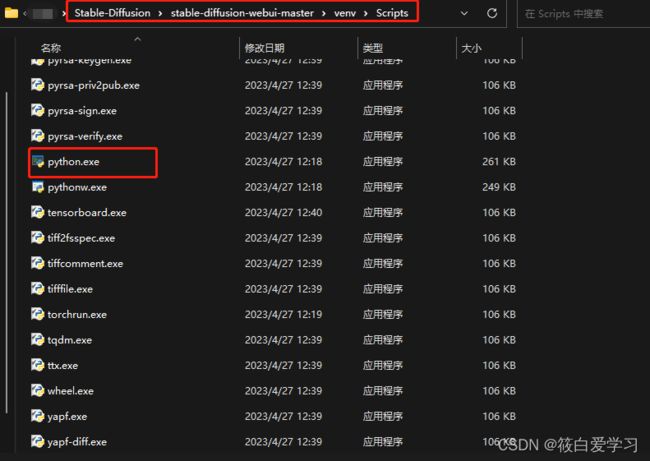This screenshot has height=461, width=650.
Task: Go to the stable-diffusion-webui-master breadcrumb folder
Action: (x=244, y=14)
